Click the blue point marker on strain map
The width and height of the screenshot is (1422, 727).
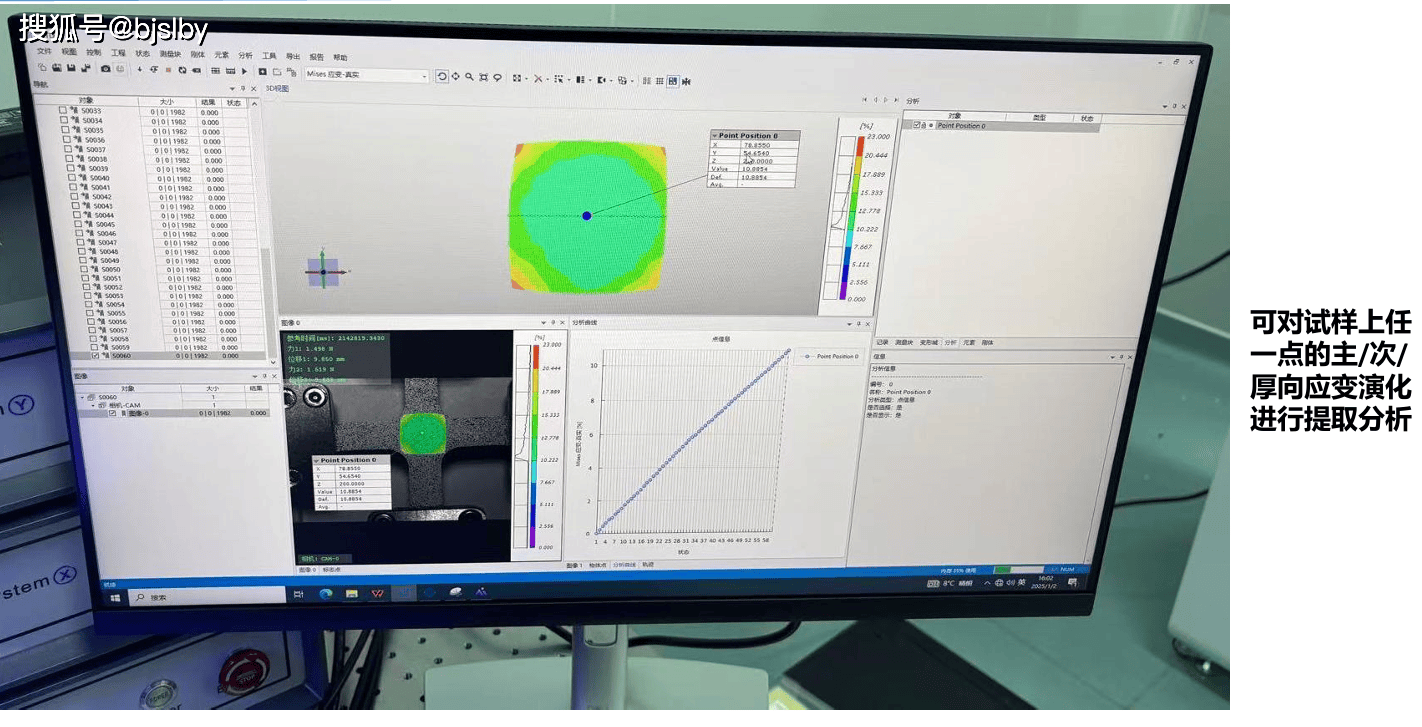587,216
